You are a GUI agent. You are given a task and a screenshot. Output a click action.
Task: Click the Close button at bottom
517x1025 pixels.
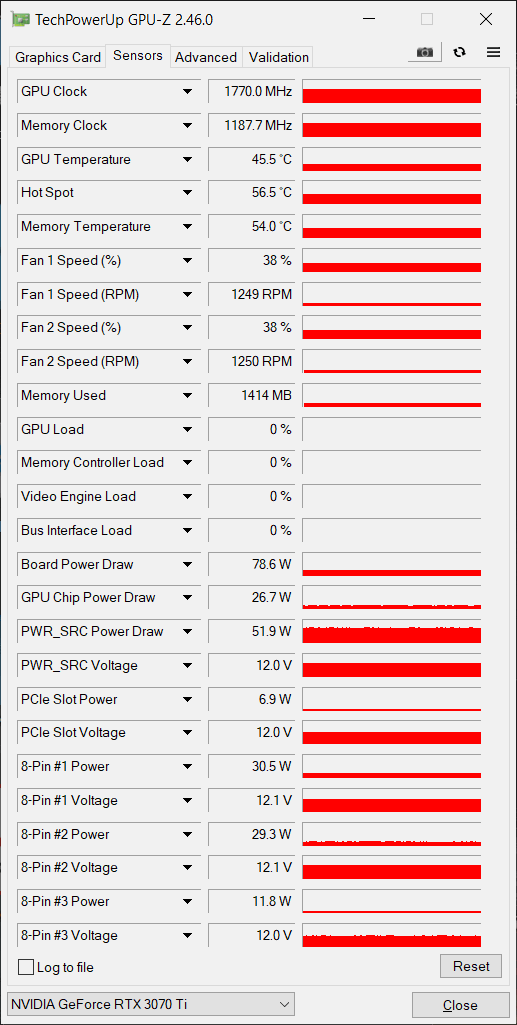[460, 1005]
